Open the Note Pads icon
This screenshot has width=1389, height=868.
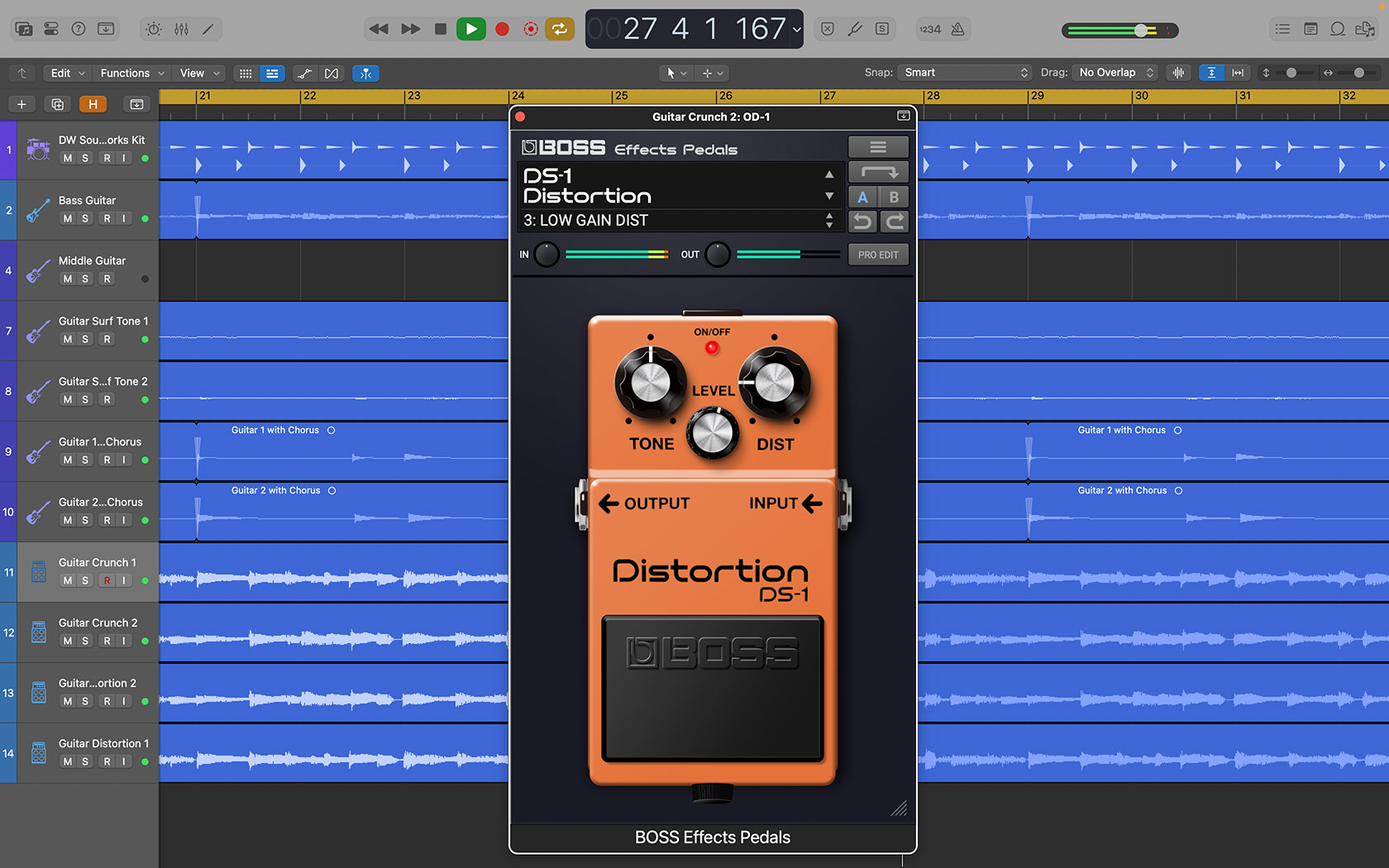(x=1310, y=29)
